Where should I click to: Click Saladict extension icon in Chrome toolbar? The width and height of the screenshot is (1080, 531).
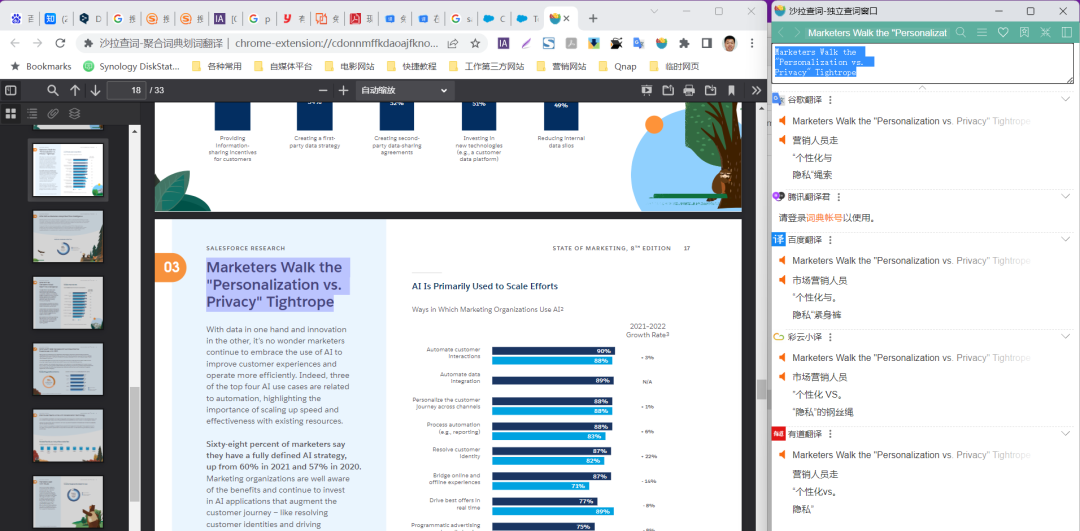pyautogui.click(x=661, y=43)
